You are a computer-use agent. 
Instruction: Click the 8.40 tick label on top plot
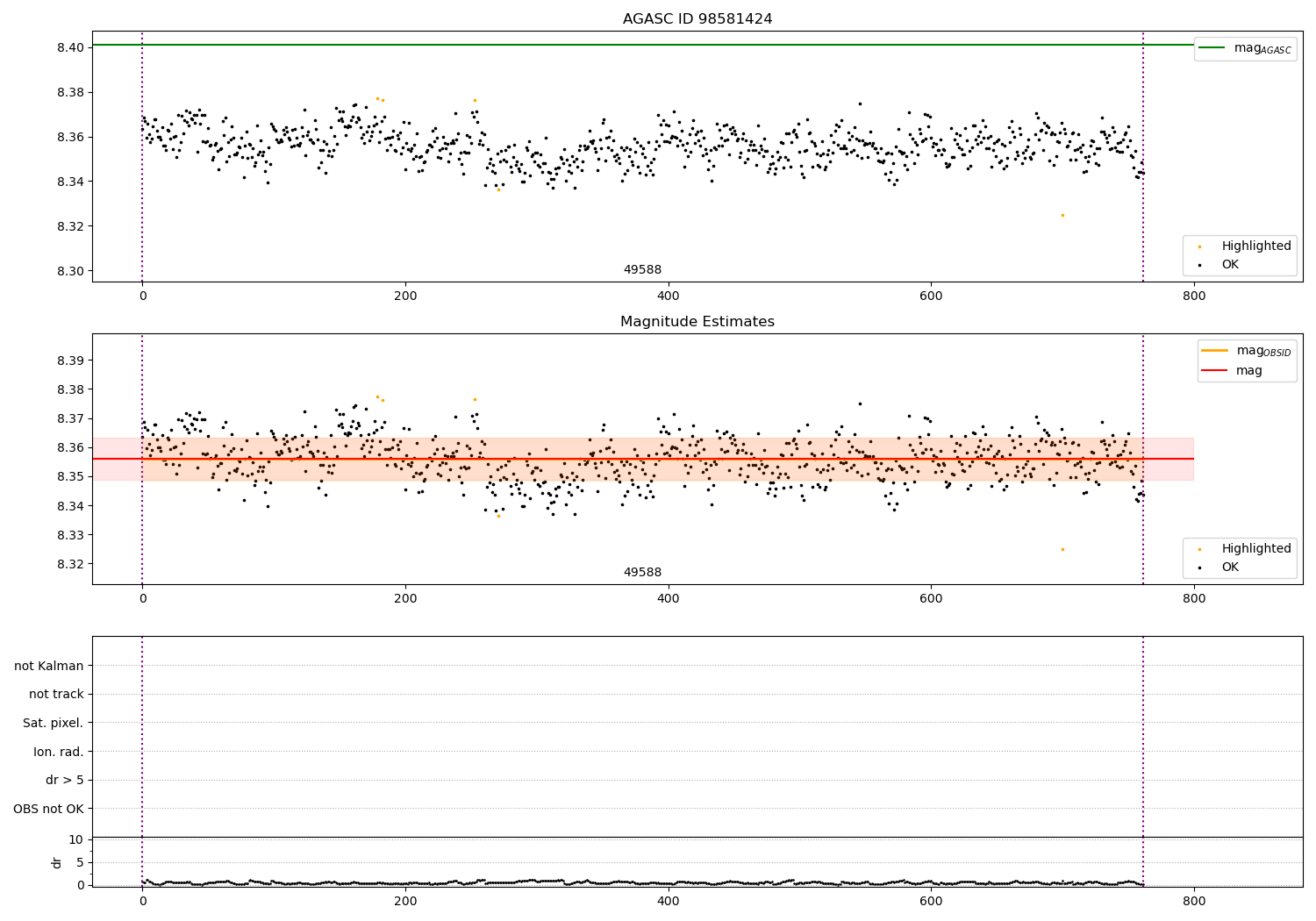pos(71,47)
